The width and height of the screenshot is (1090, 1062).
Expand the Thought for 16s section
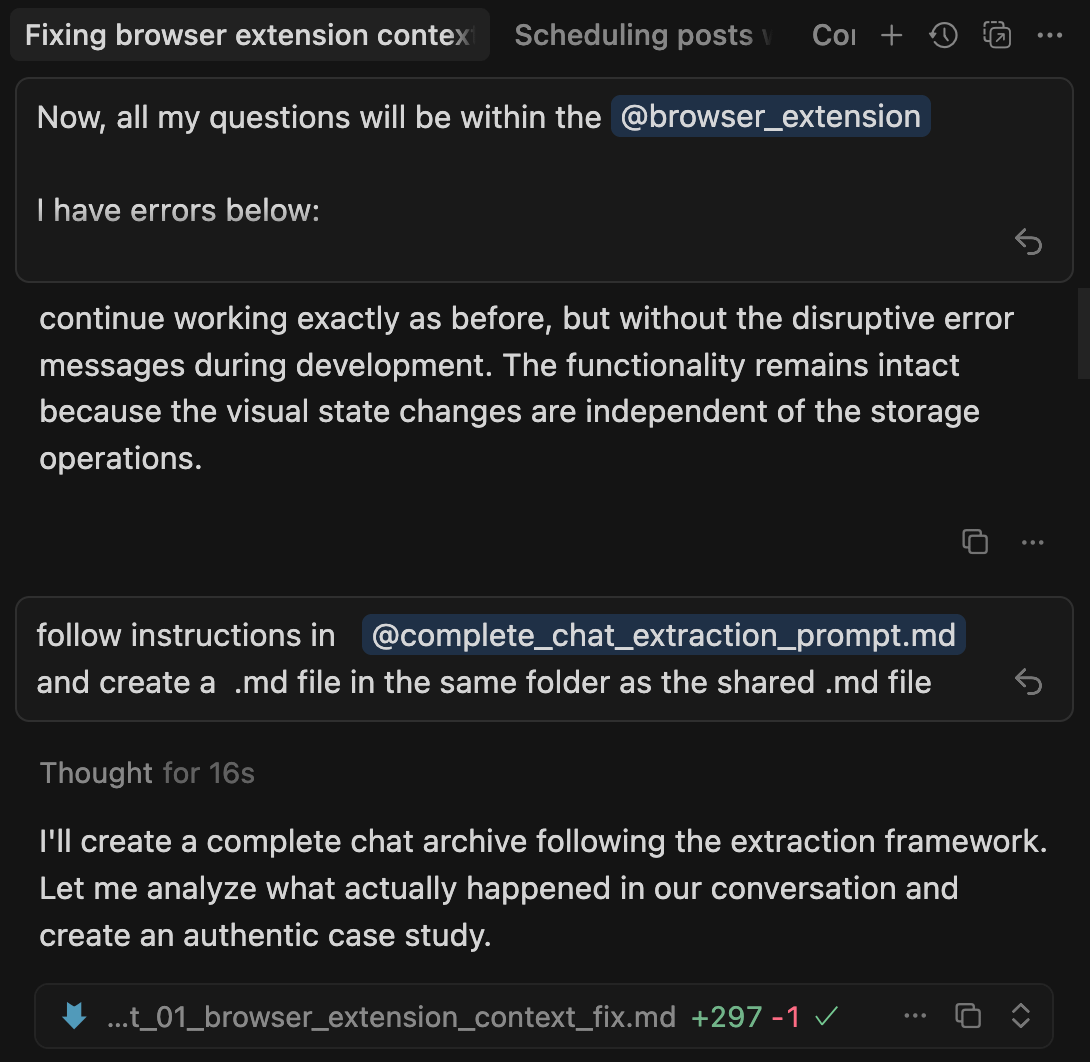(x=147, y=773)
